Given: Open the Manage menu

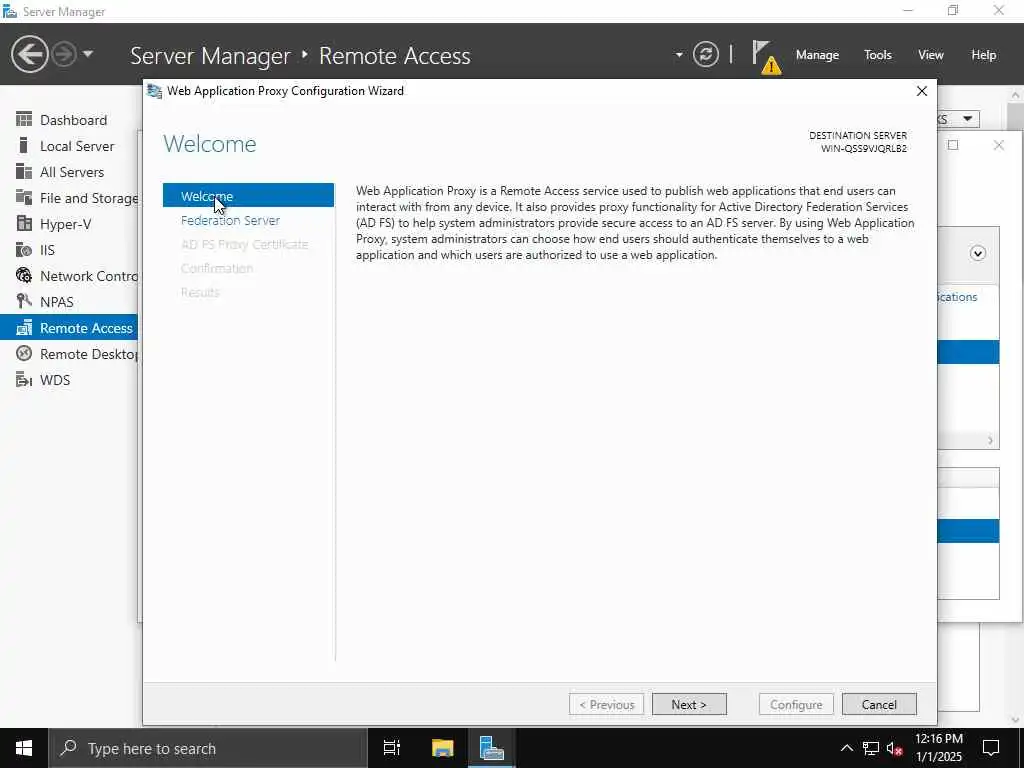Looking at the screenshot, I should click(x=817, y=55).
